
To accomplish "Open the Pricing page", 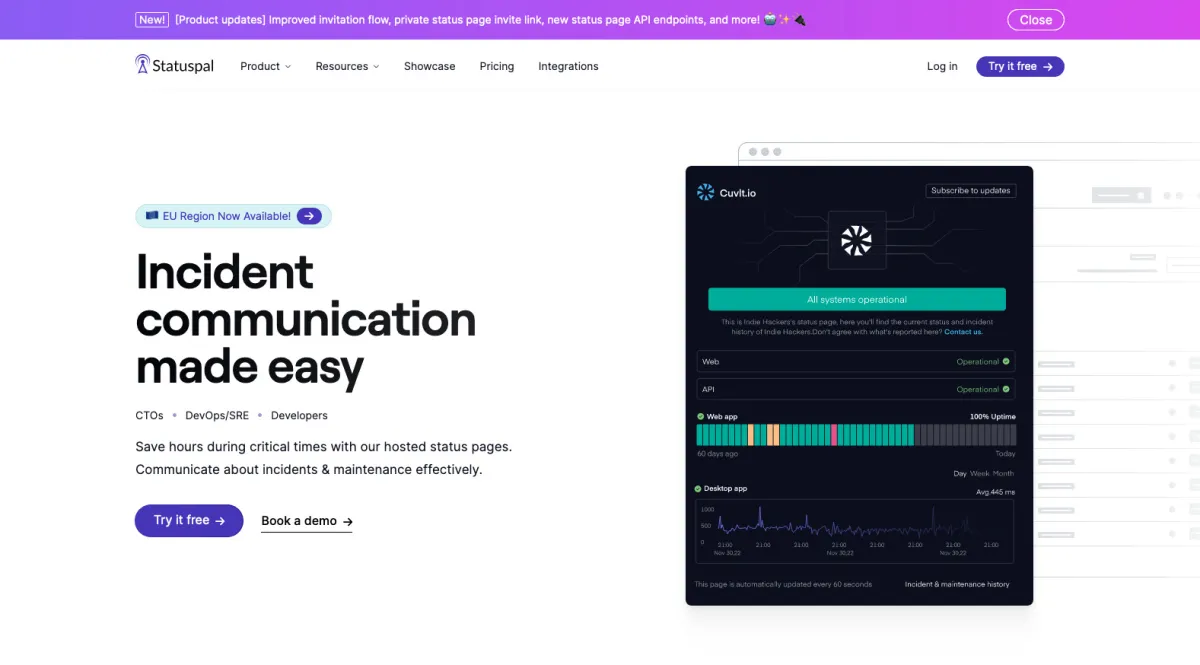I will tap(496, 66).
